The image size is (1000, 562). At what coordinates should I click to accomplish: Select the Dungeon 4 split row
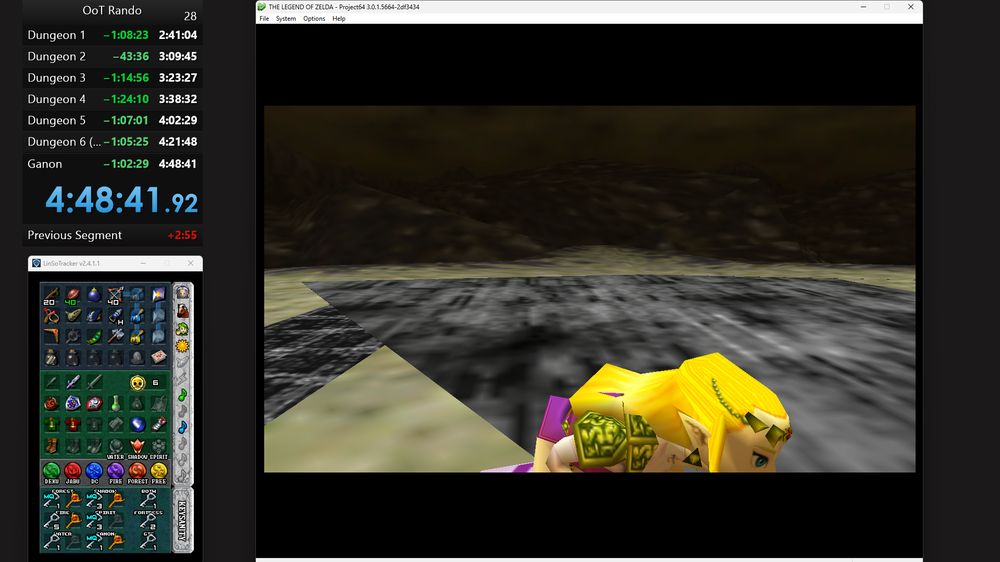112,99
